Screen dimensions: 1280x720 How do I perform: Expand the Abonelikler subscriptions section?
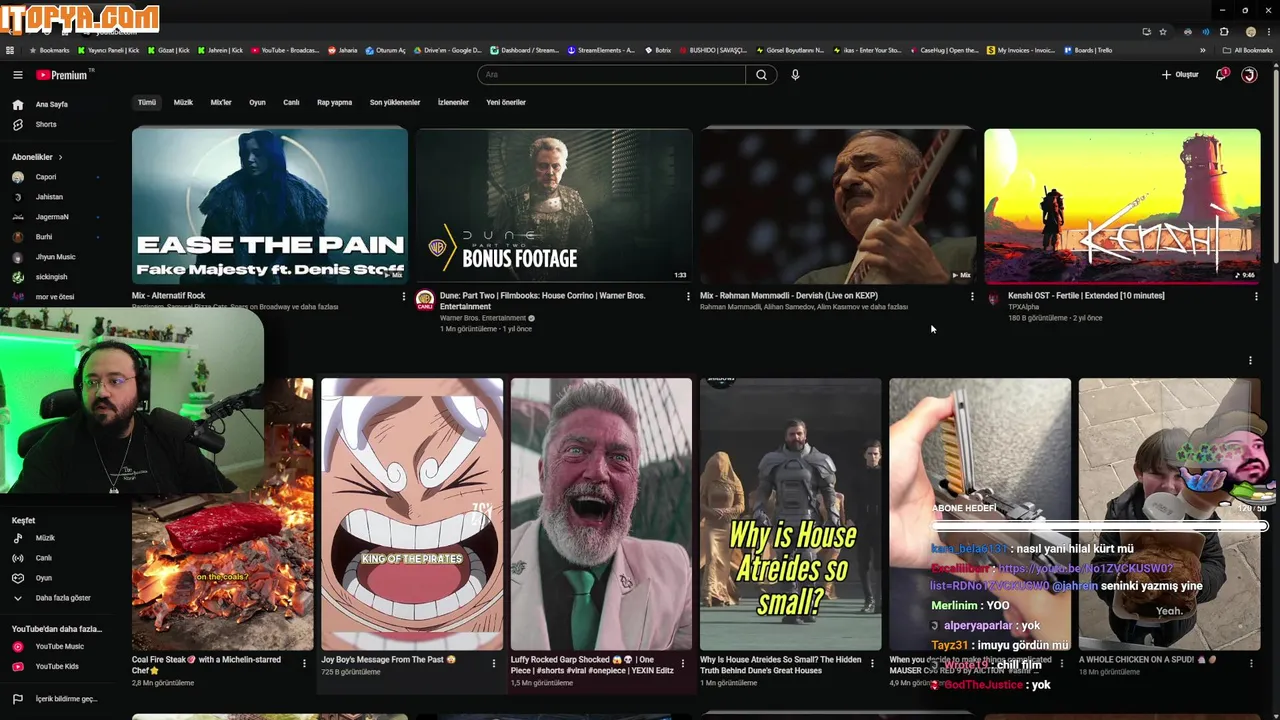[x=37, y=157]
